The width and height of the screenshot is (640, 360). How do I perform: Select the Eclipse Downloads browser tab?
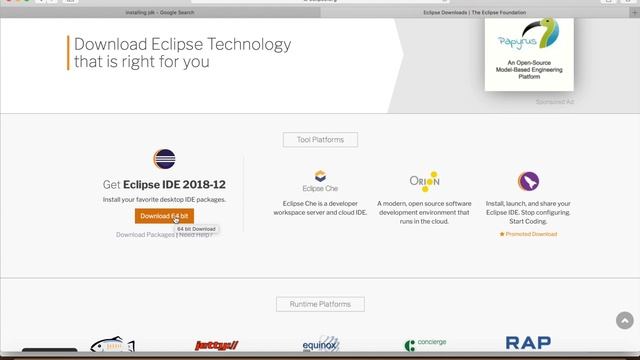click(x=474, y=13)
